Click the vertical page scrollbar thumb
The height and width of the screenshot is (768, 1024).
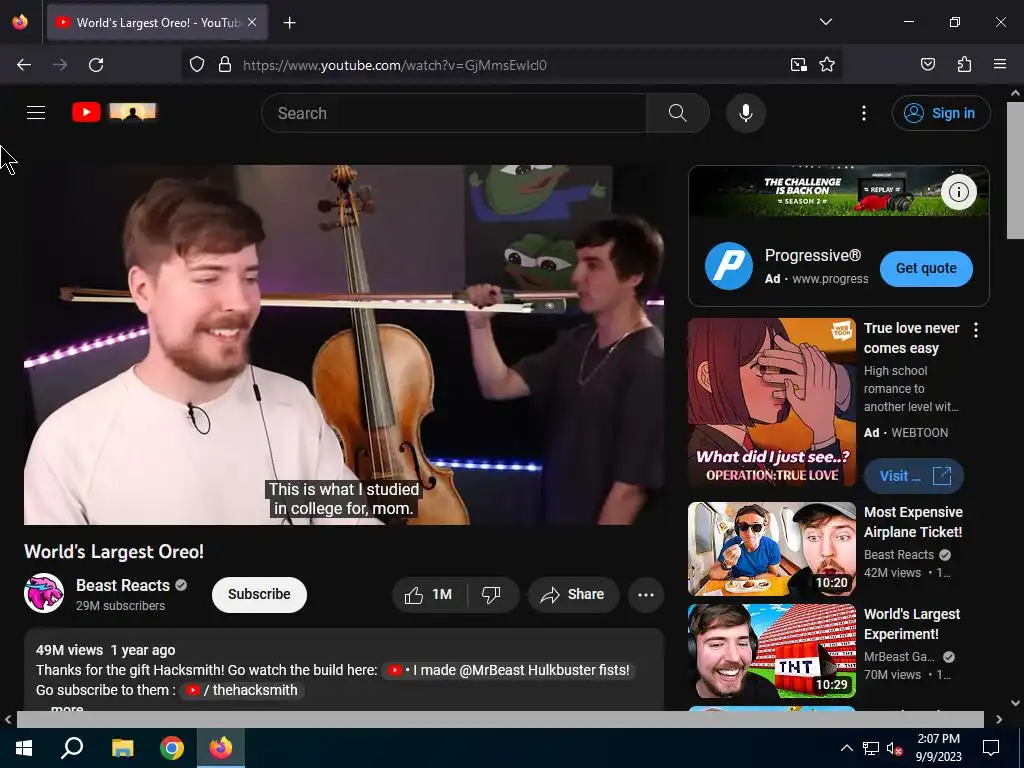coord(1015,170)
